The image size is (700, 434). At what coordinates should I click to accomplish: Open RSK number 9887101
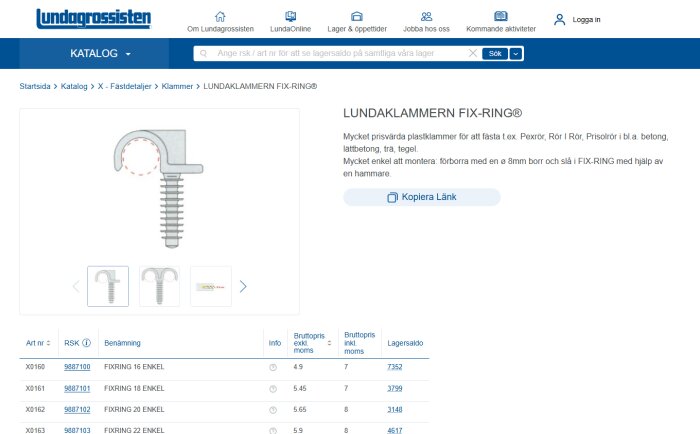coord(77,388)
